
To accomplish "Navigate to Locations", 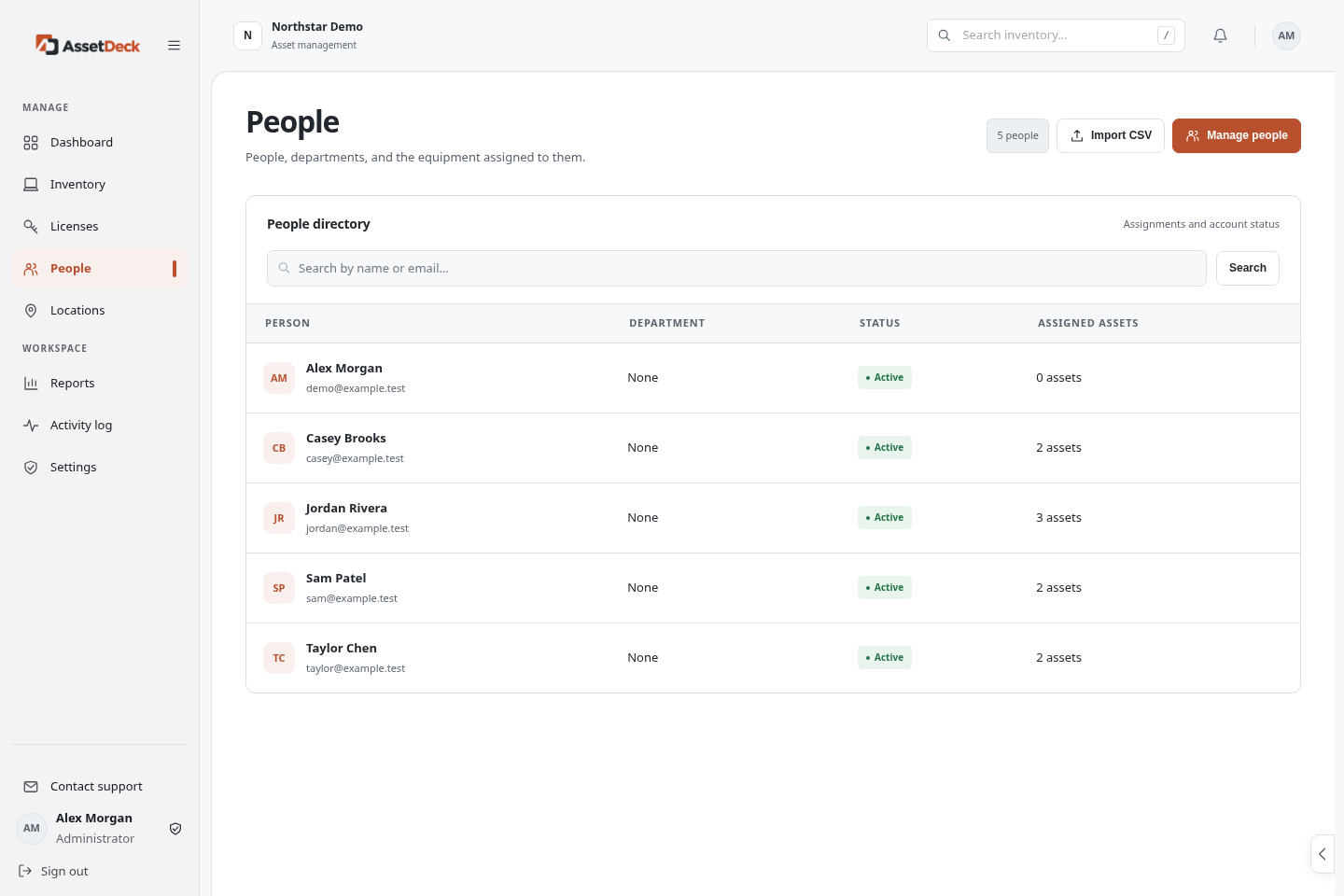I will (x=99, y=310).
